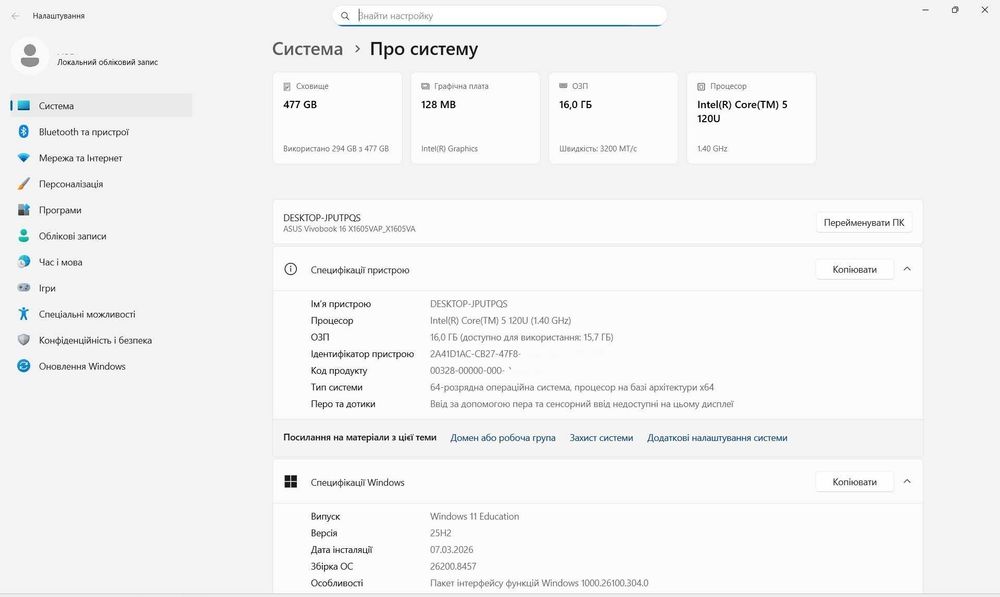This screenshot has width=1000, height=597.
Task: Click the Сховище storage card icon
Action: coord(287,86)
